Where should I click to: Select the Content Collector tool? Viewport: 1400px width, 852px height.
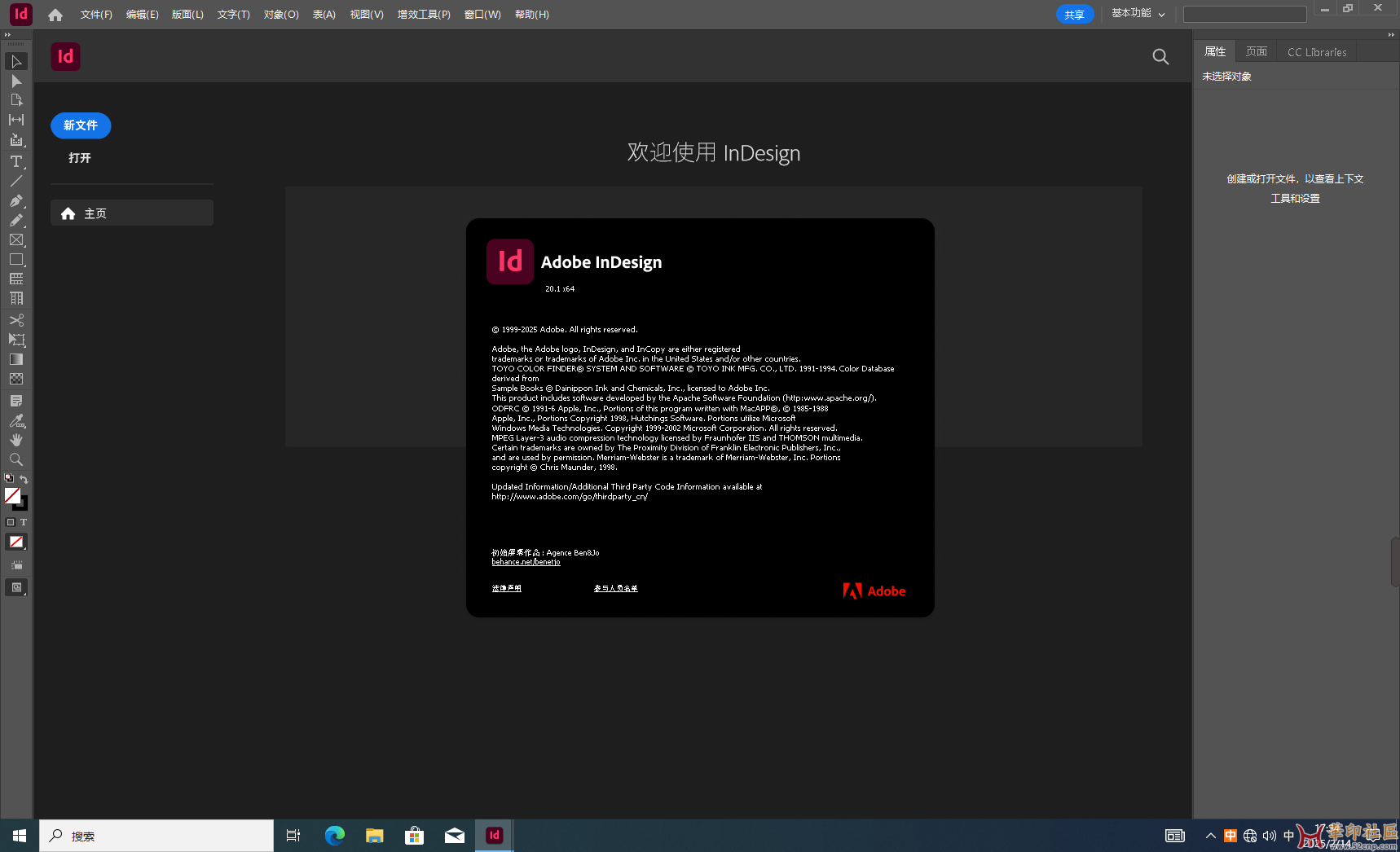16,140
